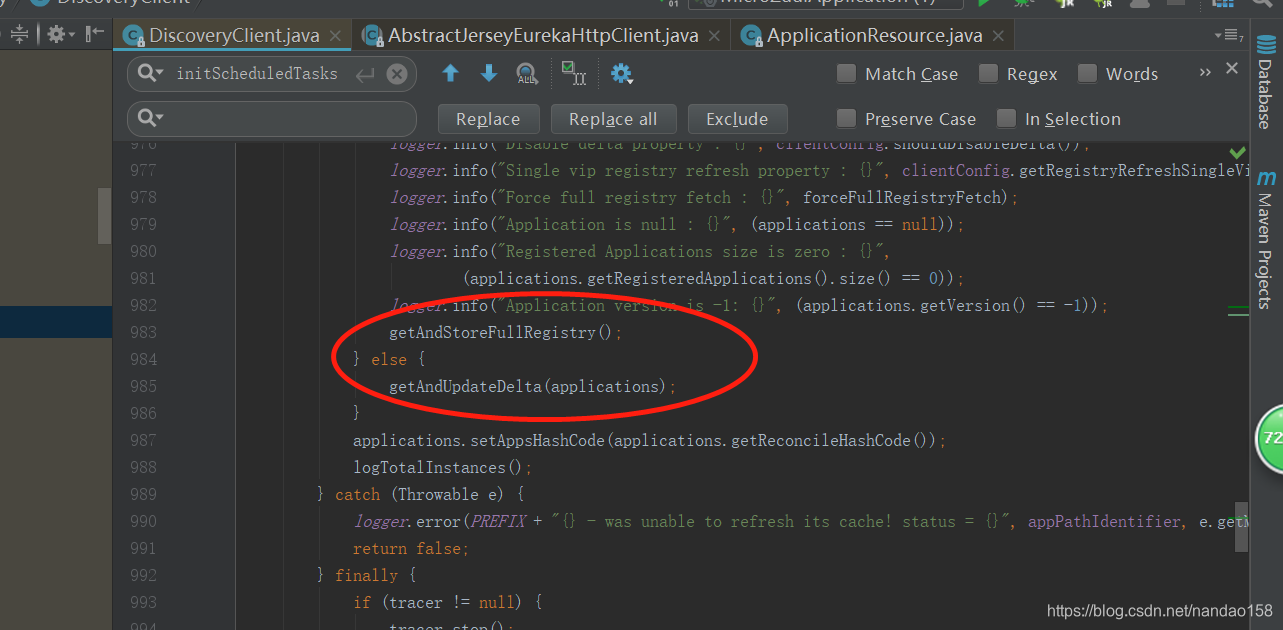Click on logTotalInstances() line
1283x630 pixels.
pyautogui.click(x=443, y=467)
